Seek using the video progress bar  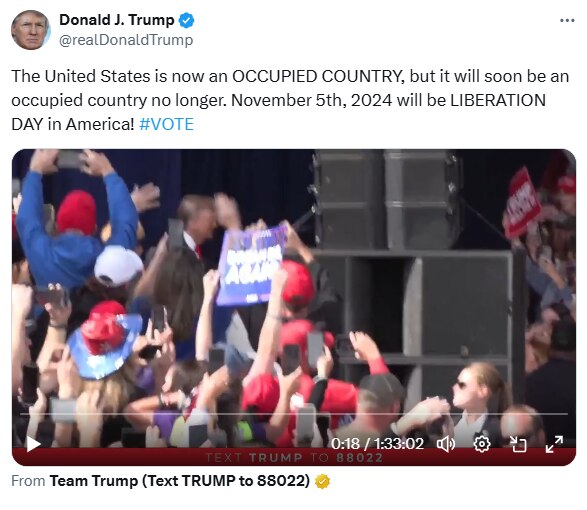pyautogui.click(x=294, y=414)
